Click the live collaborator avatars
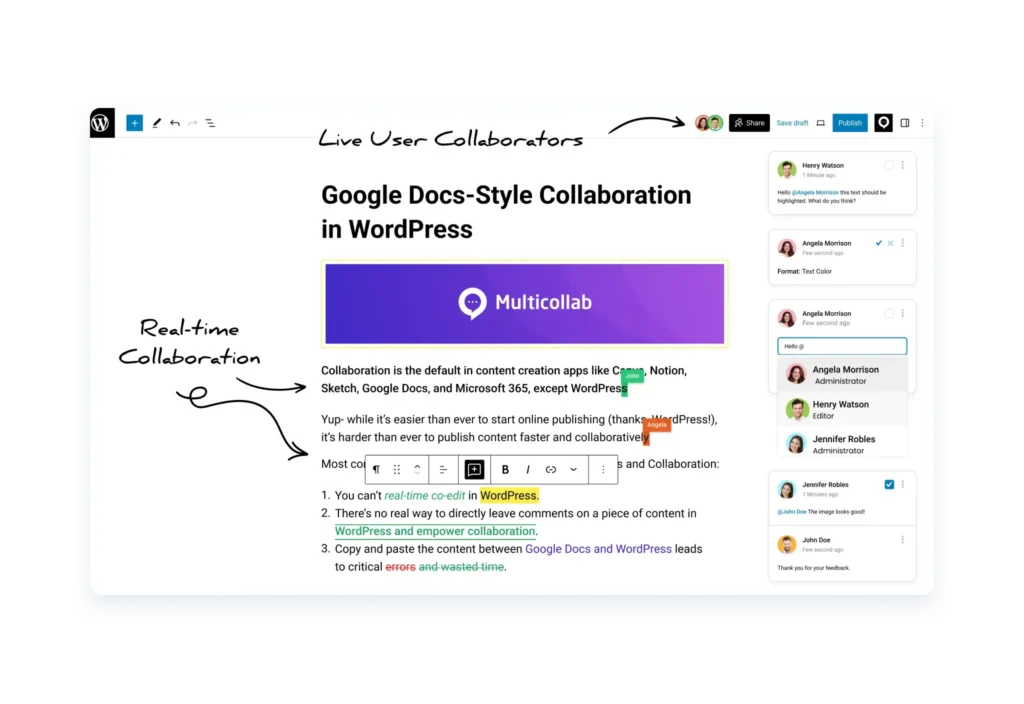Image resolution: width=1024 pixels, height=704 pixels. [709, 123]
